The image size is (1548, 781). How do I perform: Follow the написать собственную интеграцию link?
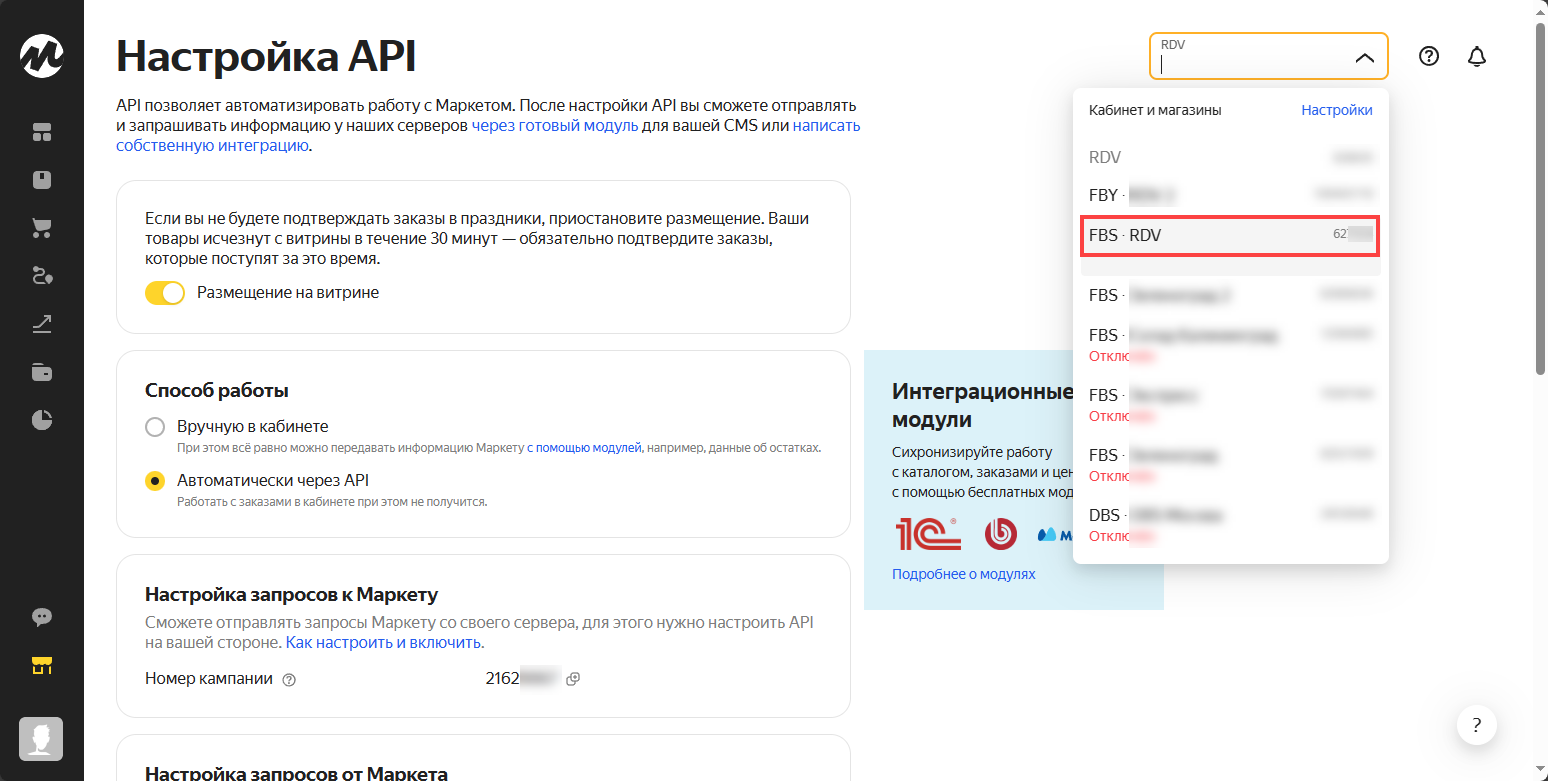click(488, 136)
